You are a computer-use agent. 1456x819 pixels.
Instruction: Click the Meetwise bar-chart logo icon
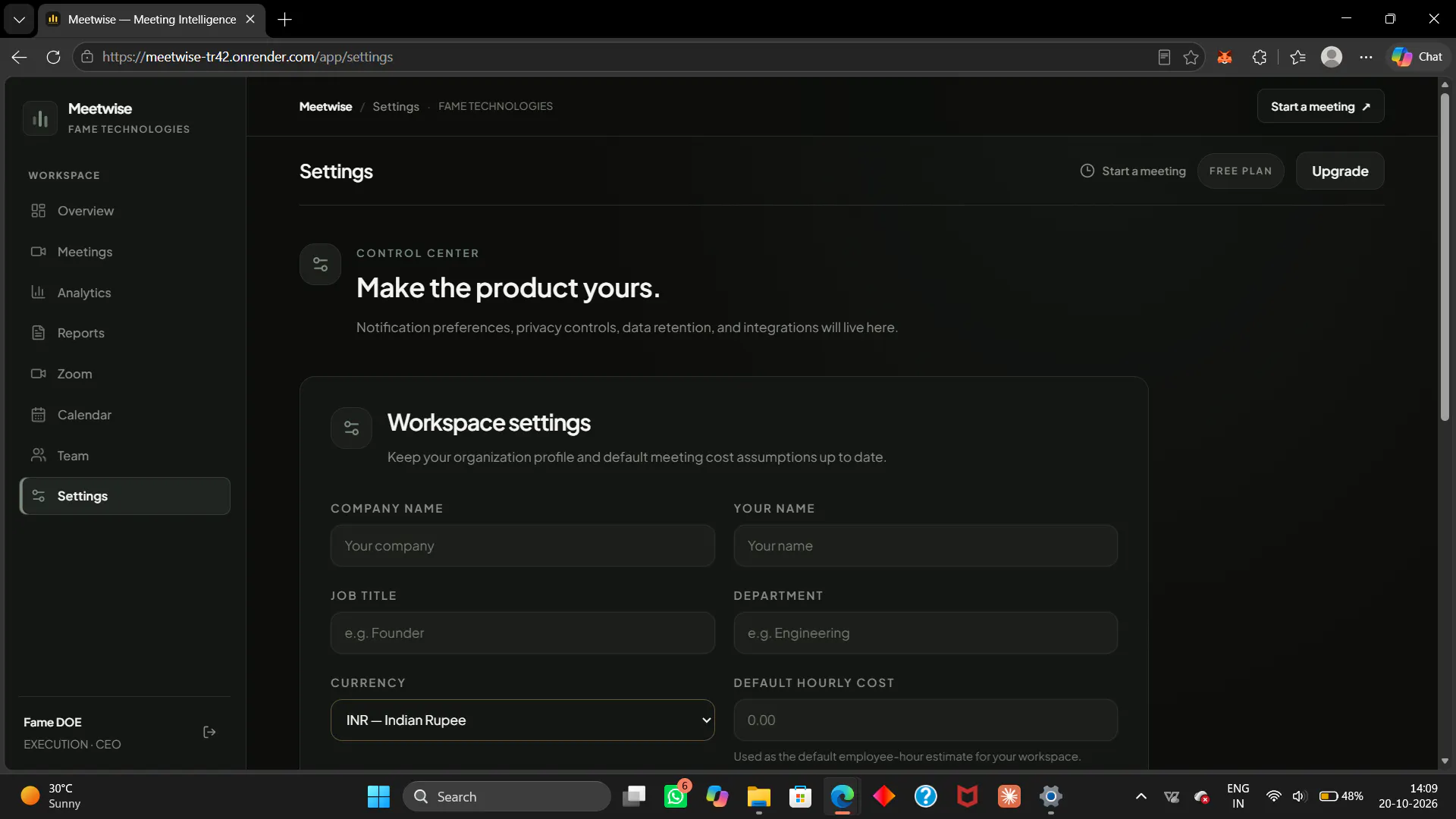(40, 118)
